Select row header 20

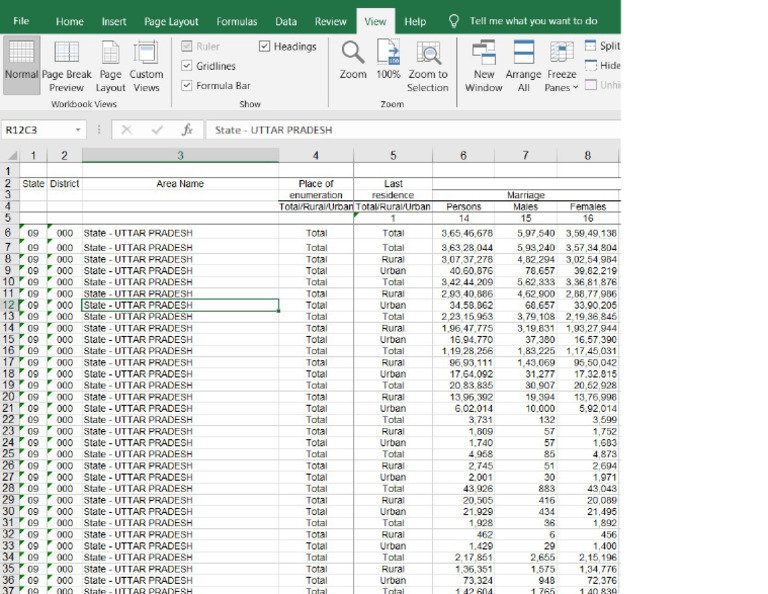pos(9,397)
